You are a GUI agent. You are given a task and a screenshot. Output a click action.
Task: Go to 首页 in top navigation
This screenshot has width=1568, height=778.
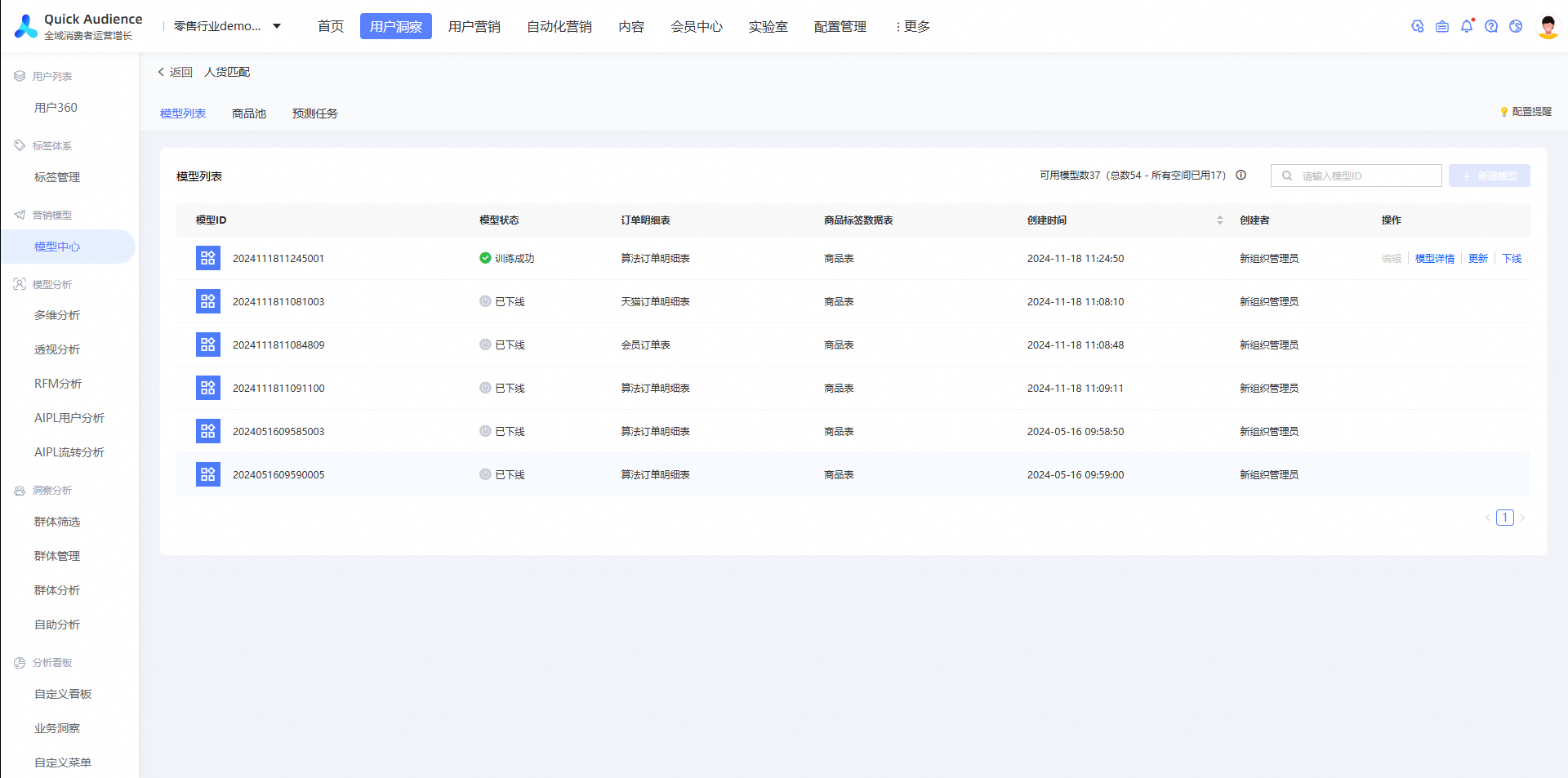330,26
